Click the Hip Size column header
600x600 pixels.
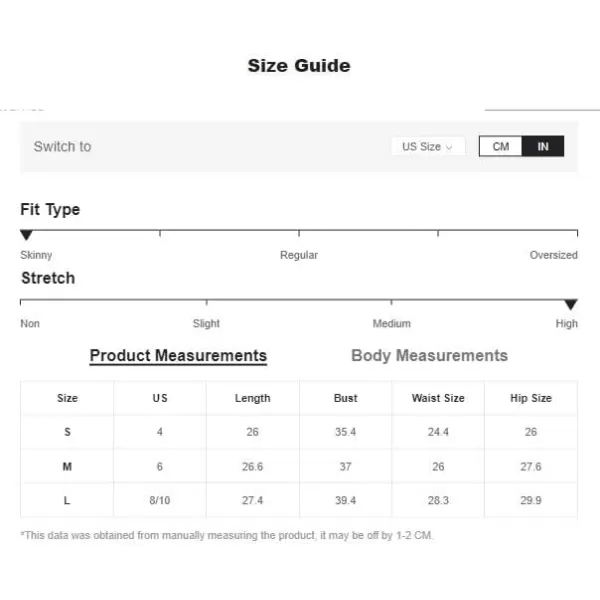(x=531, y=398)
